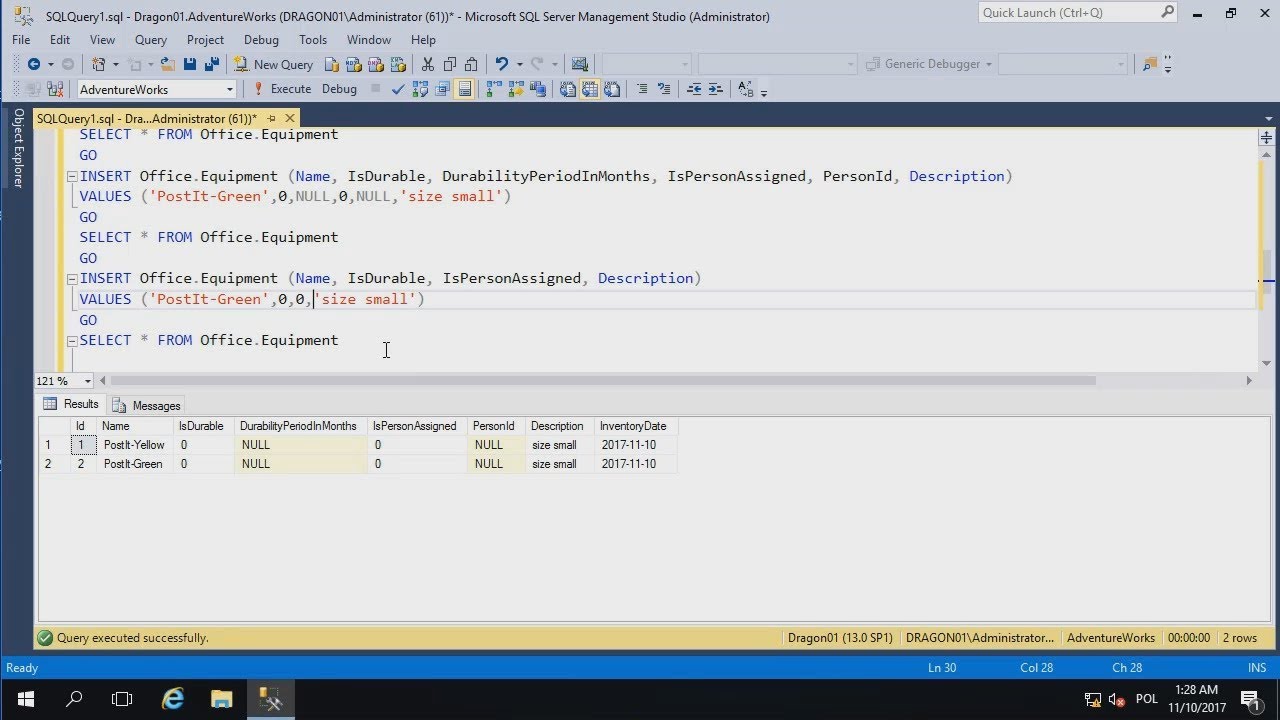
Task: Click the Specify Values for Template Parameters icon
Action: point(745,89)
